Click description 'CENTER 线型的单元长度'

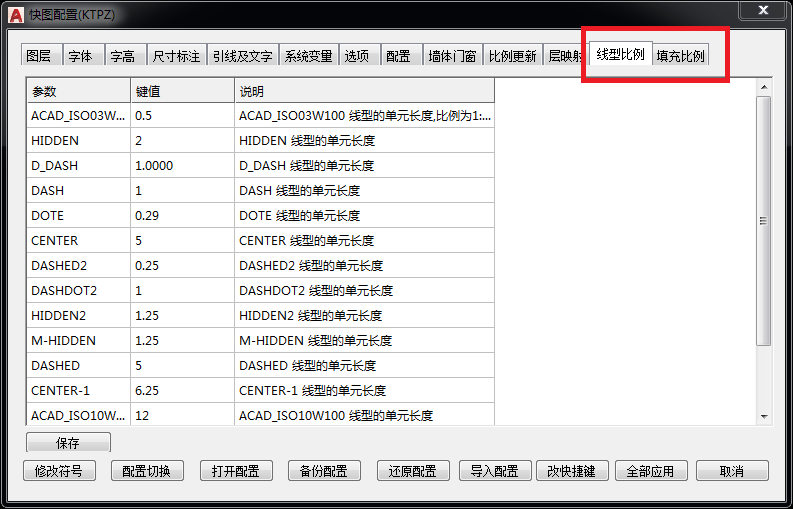(365, 240)
